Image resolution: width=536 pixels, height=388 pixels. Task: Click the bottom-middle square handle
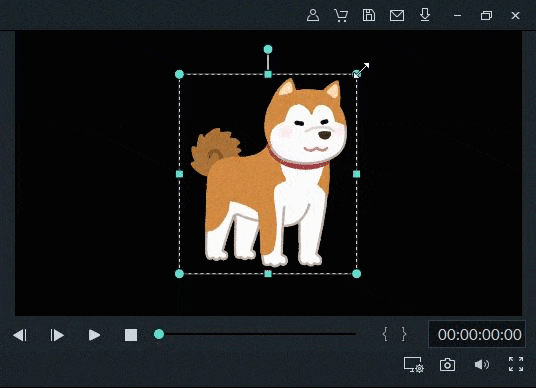(x=268, y=273)
